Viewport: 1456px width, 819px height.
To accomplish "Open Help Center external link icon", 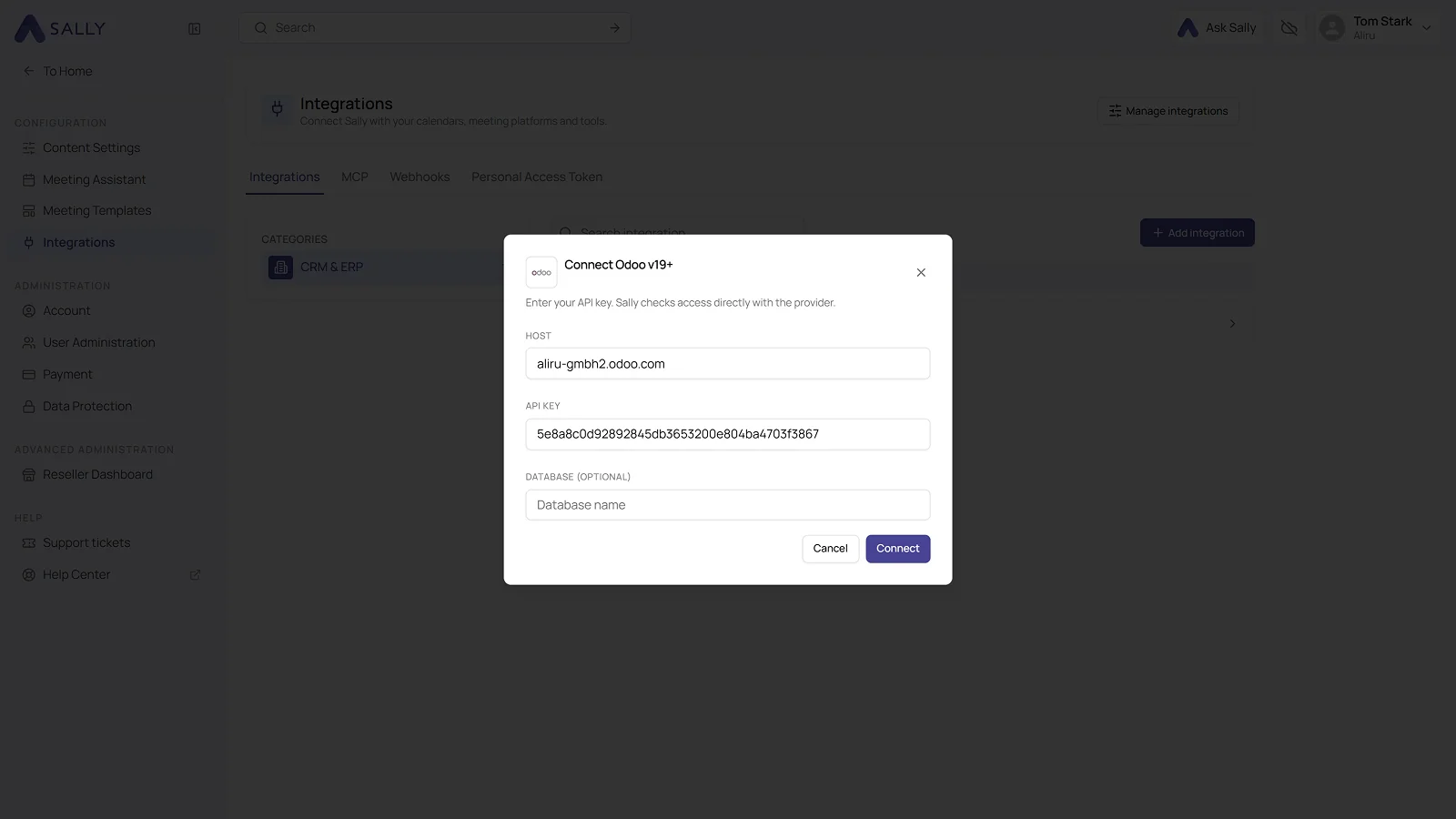I will click(x=195, y=575).
